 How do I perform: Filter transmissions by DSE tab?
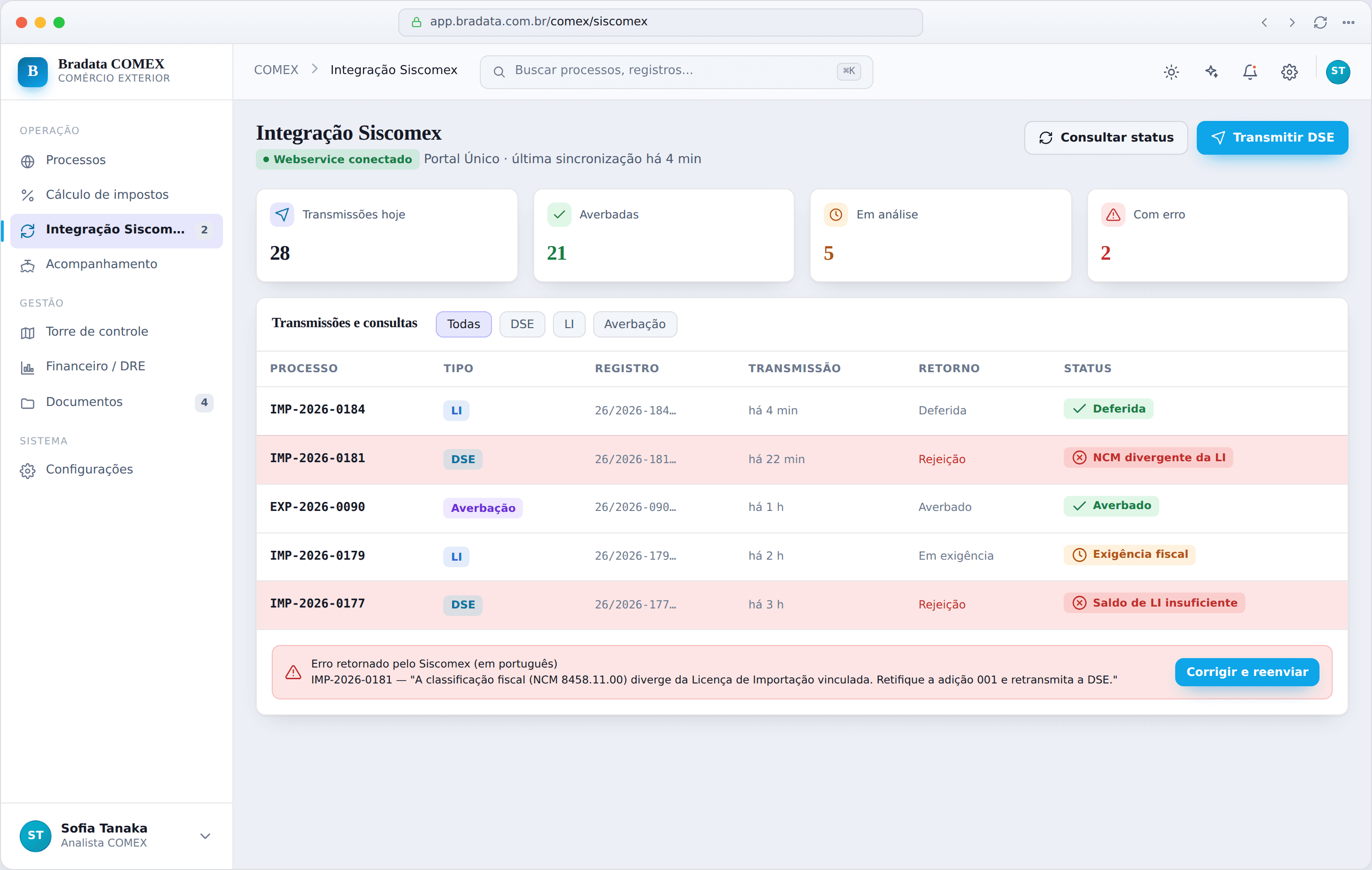(522, 324)
